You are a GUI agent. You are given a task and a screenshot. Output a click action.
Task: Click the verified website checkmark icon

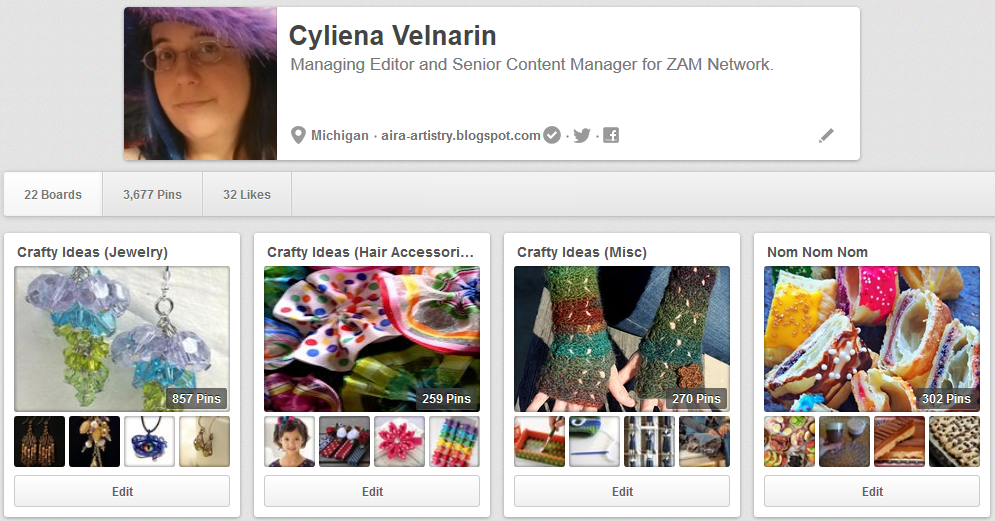coord(552,135)
